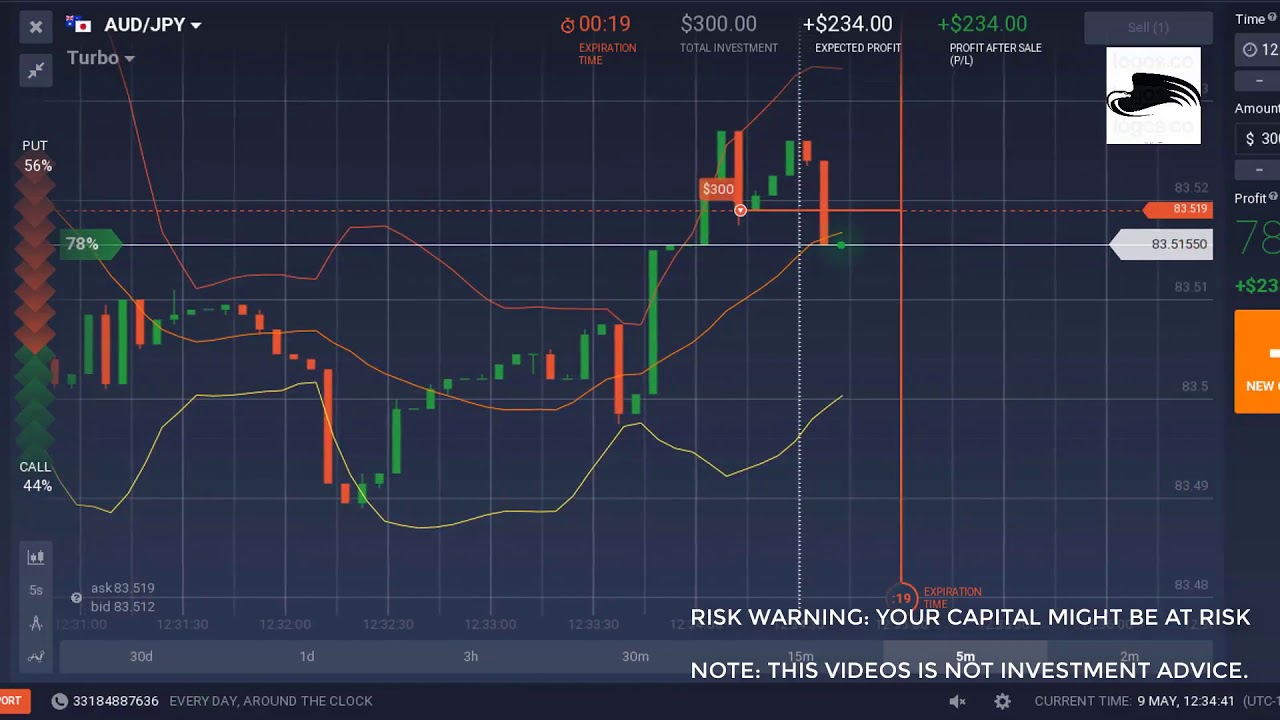
Task: Open the candlestick chart type icon
Action: tap(36, 557)
